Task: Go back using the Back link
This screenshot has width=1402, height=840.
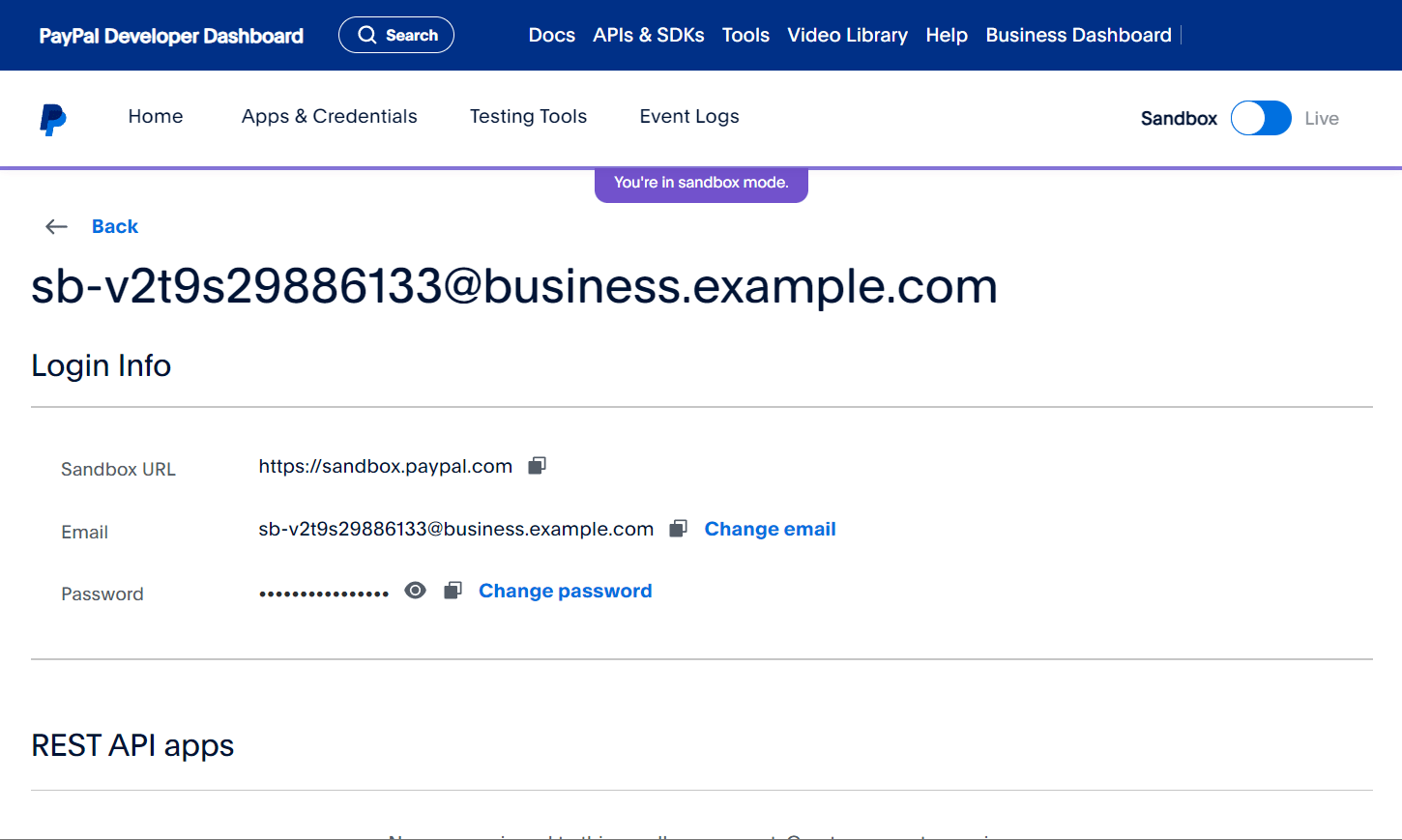Action: (115, 226)
